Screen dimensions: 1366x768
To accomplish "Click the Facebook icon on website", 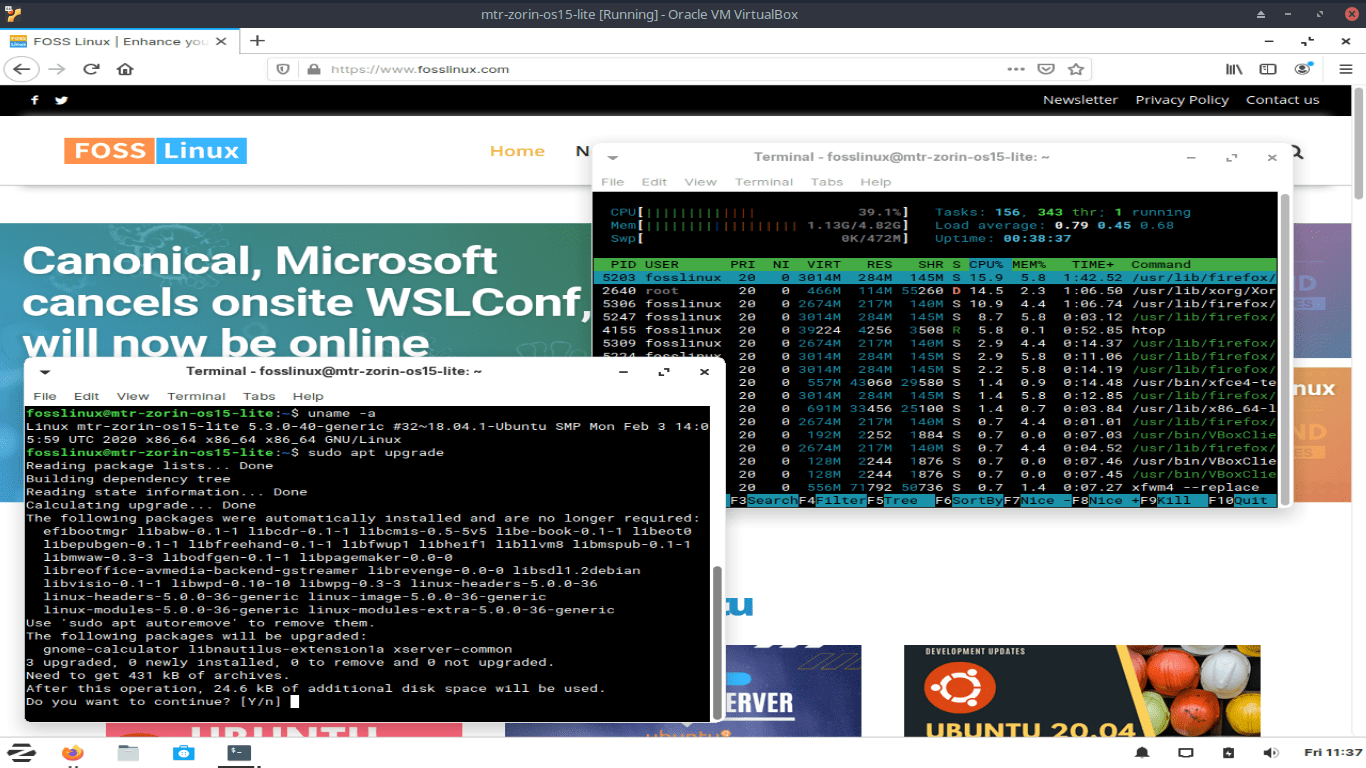I will [35, 100].
